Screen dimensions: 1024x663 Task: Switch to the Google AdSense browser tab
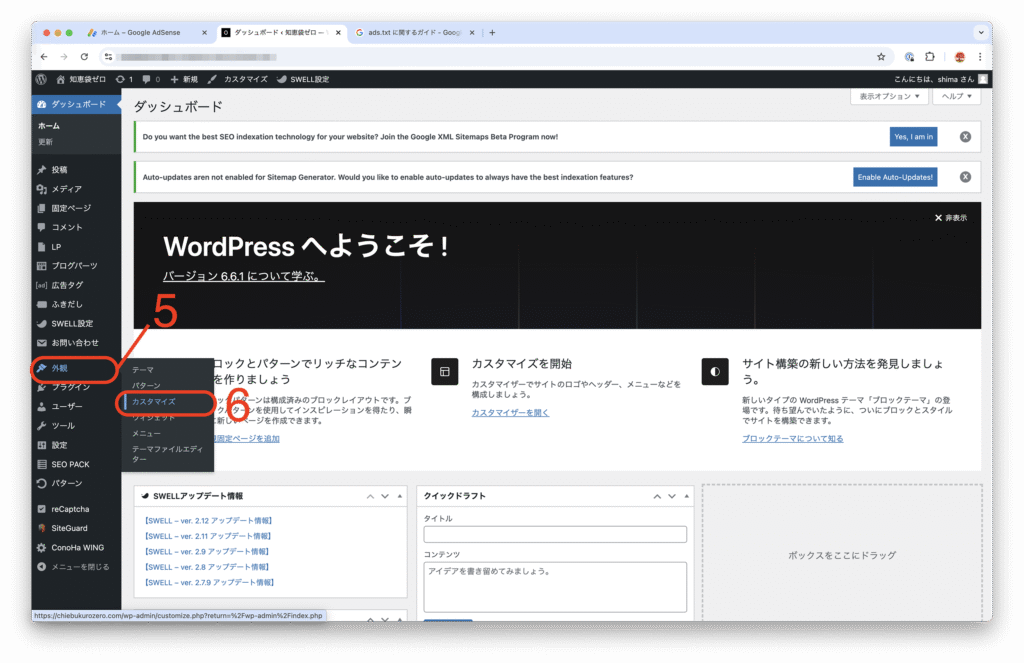(148, 33)
